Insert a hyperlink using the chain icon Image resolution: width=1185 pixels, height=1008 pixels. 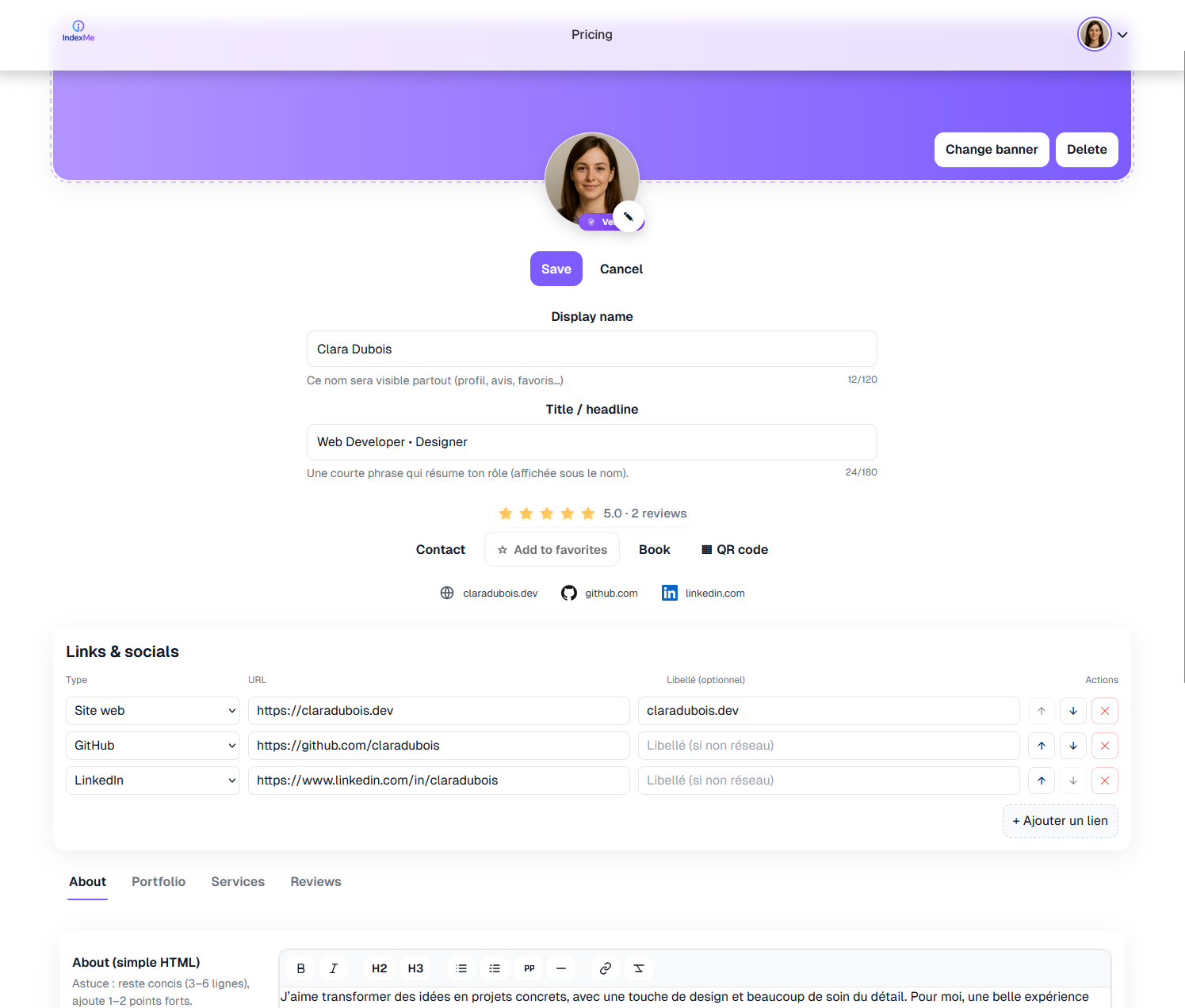(x=605, y=968)
